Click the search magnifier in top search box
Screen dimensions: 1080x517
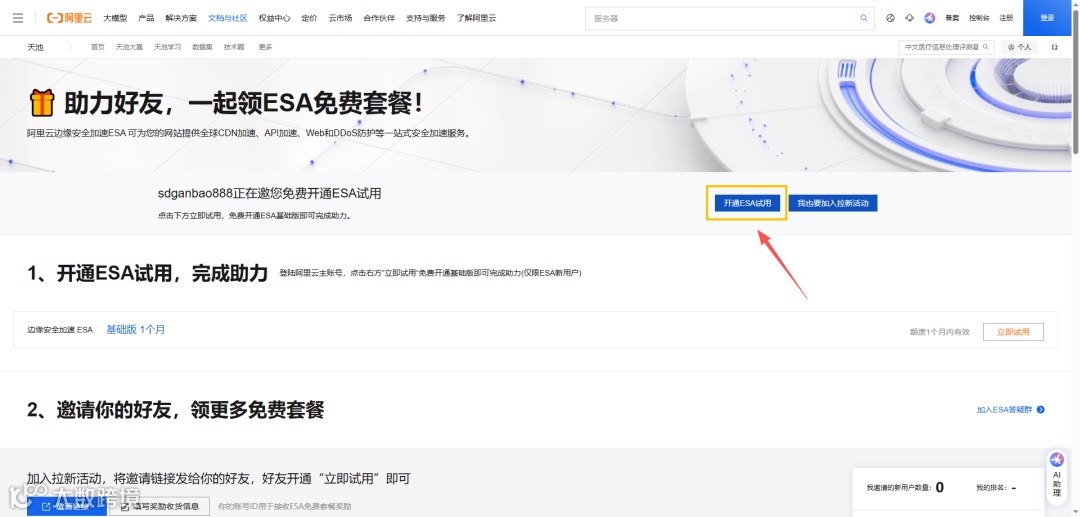(x=864, y=18)
